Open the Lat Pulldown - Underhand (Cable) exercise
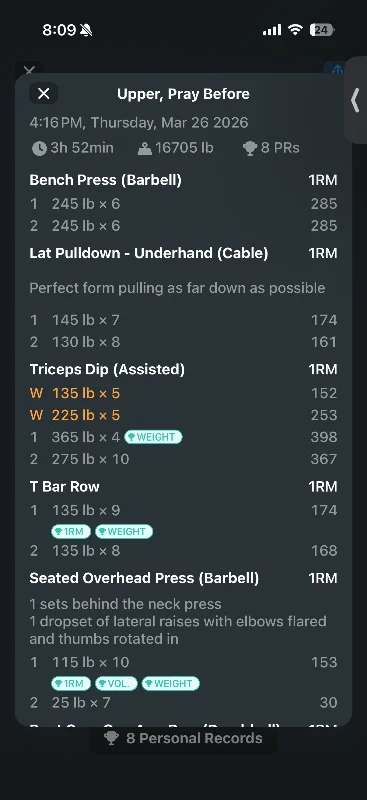367x800 pixels. click(x=149, y=253)
